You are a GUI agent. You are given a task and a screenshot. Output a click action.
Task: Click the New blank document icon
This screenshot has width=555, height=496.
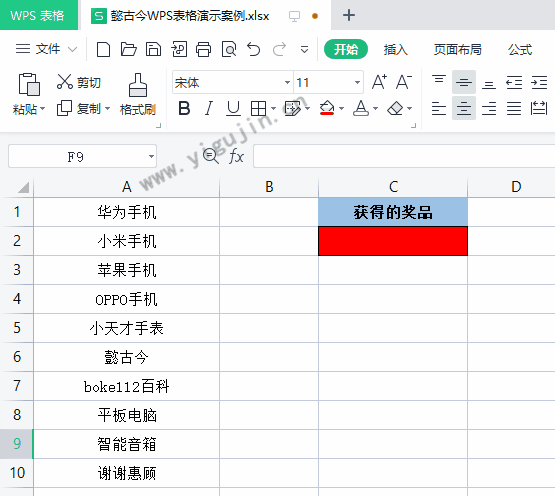pyautogui.click(x=103, y=49)
